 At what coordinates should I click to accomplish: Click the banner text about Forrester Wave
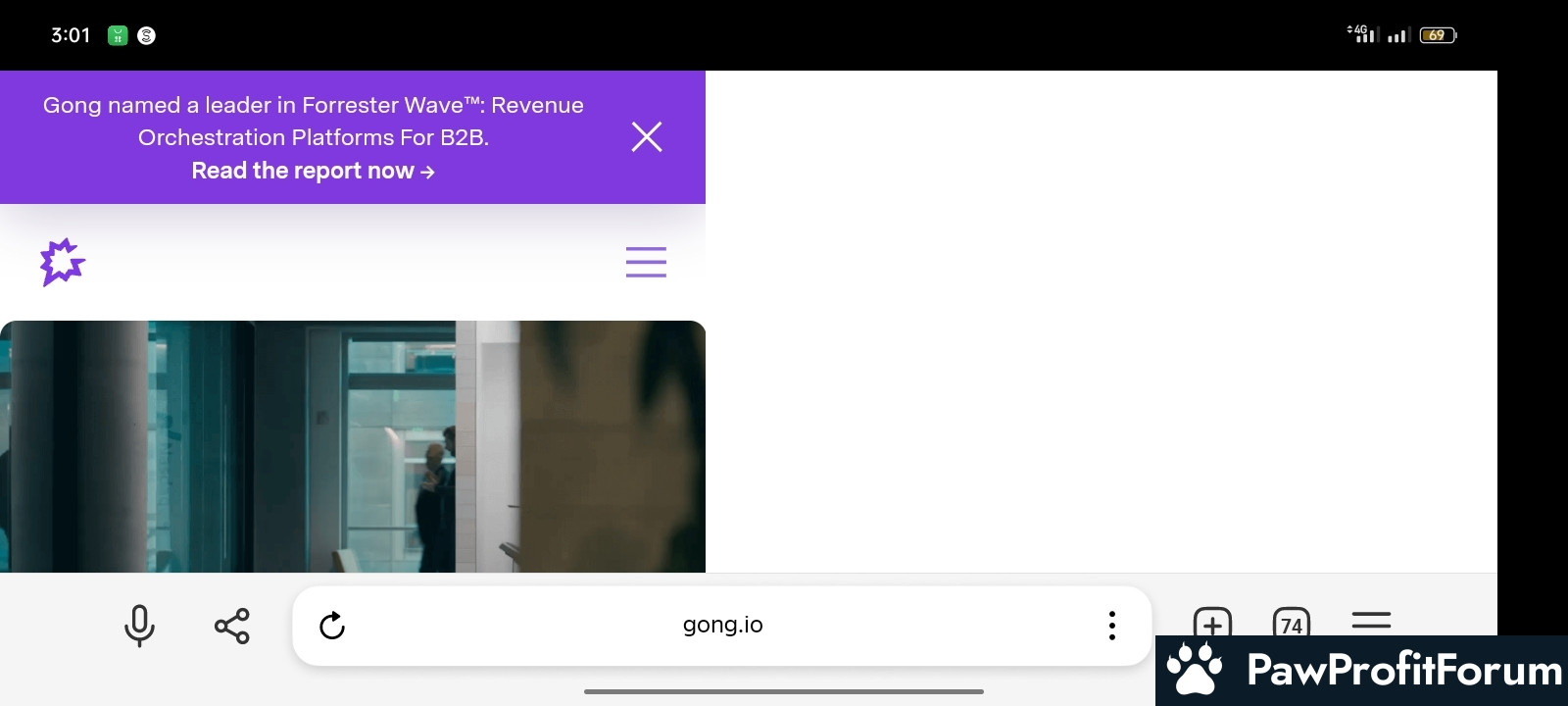click(314, 121)
